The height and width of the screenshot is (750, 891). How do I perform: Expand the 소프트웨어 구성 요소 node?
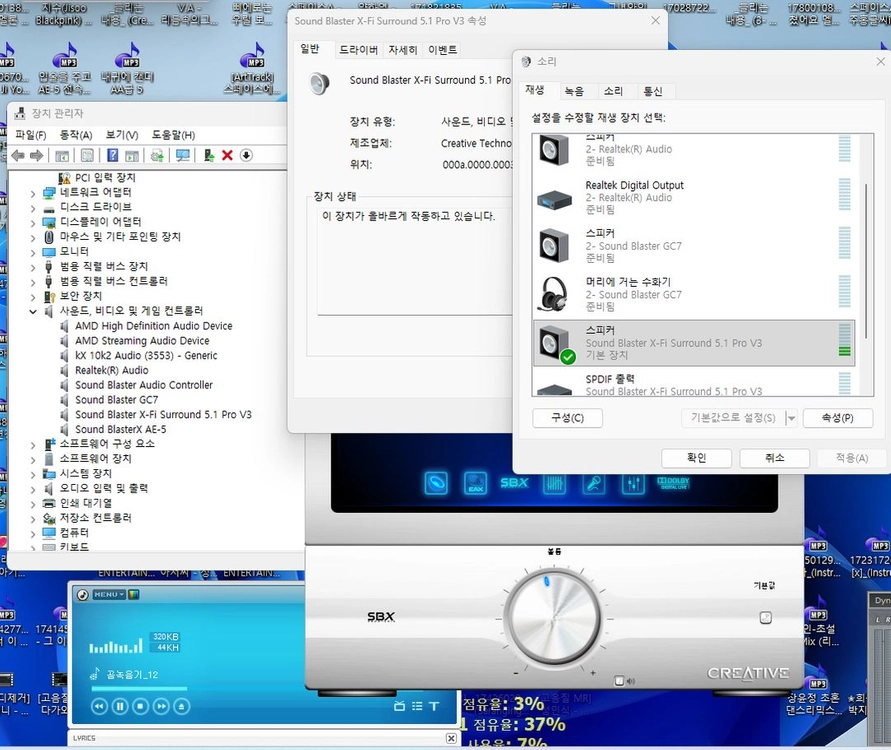tap(33, 445)
